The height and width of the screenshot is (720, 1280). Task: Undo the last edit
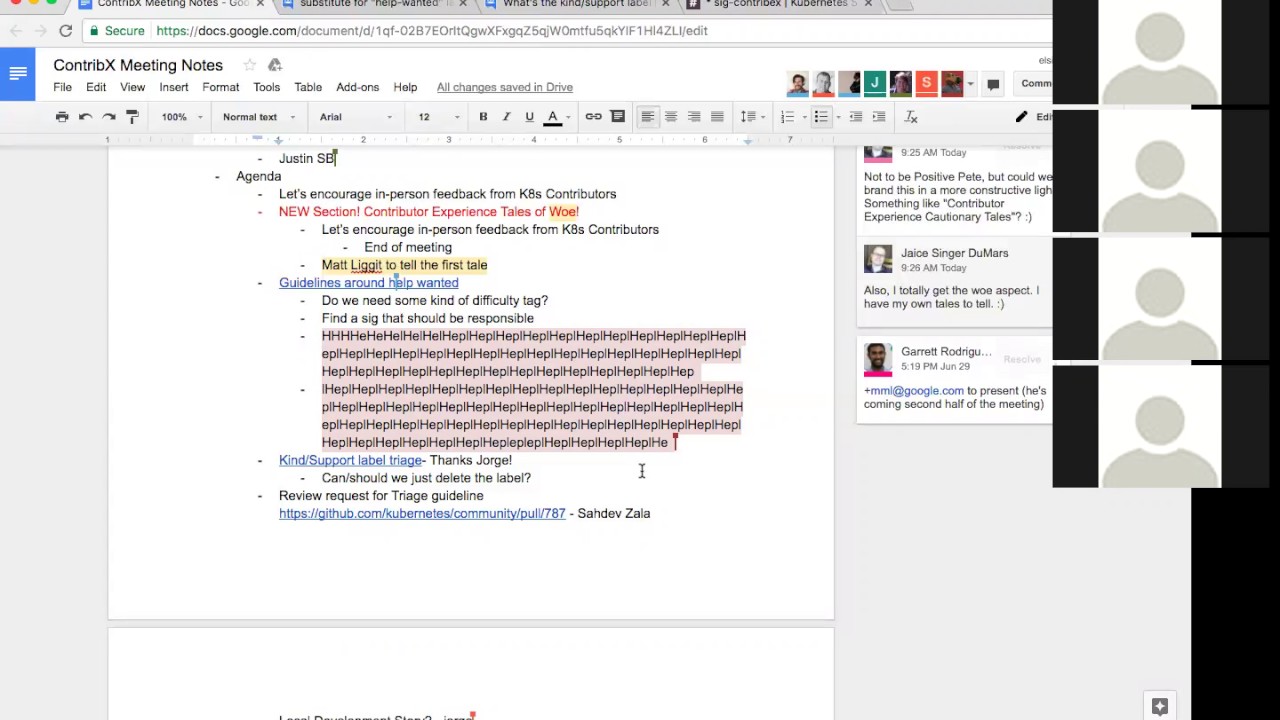coord(85,117)
